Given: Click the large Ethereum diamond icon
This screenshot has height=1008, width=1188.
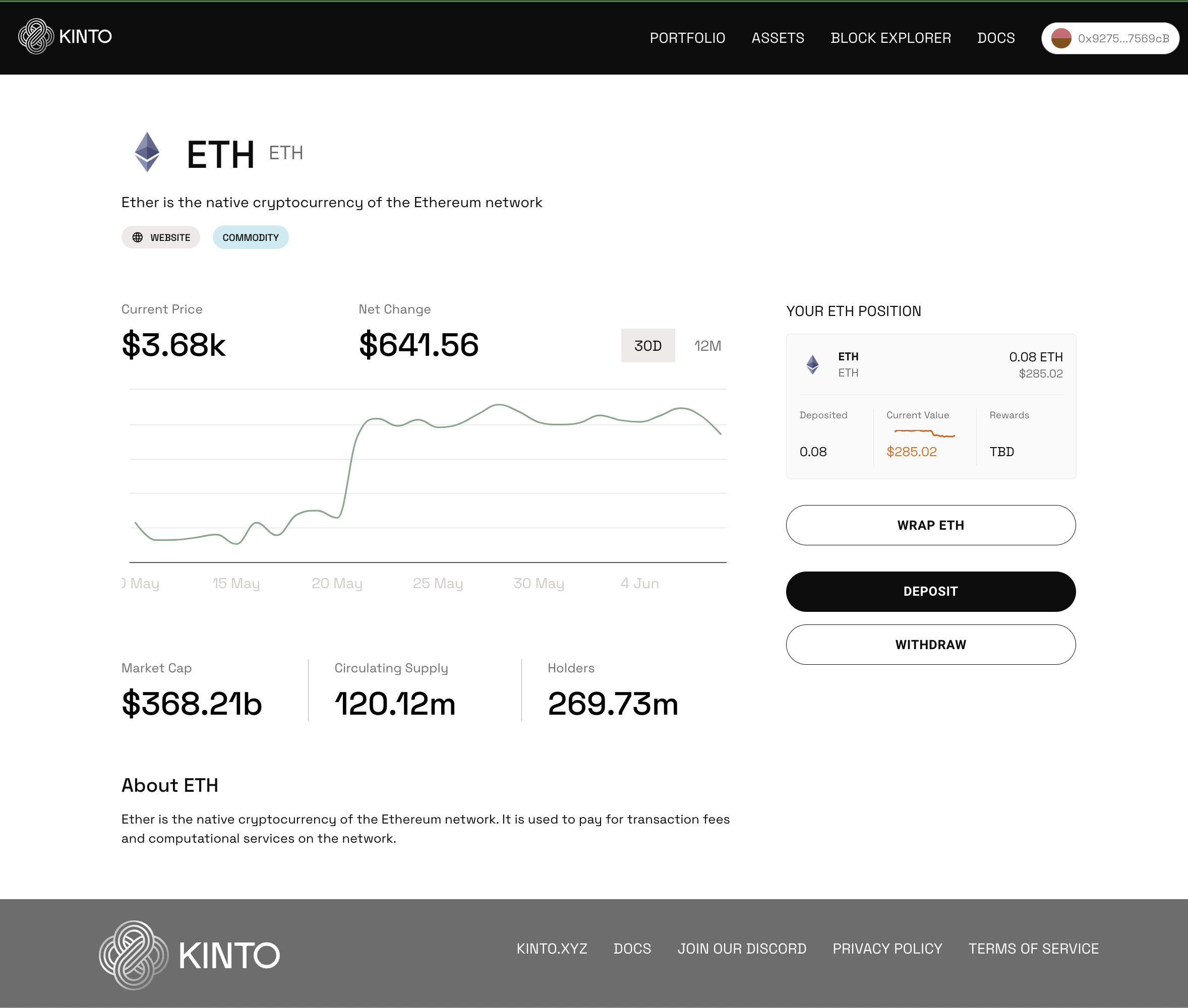Looking at the screenshot, I should point(147,152).
